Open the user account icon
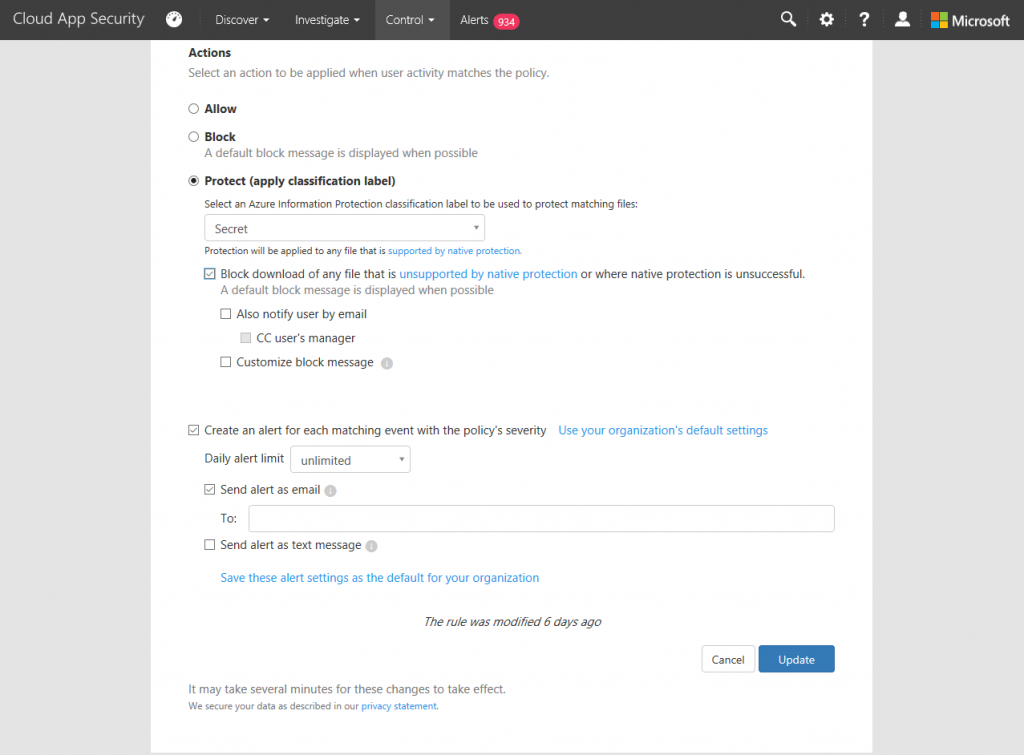 pos(901,18)
